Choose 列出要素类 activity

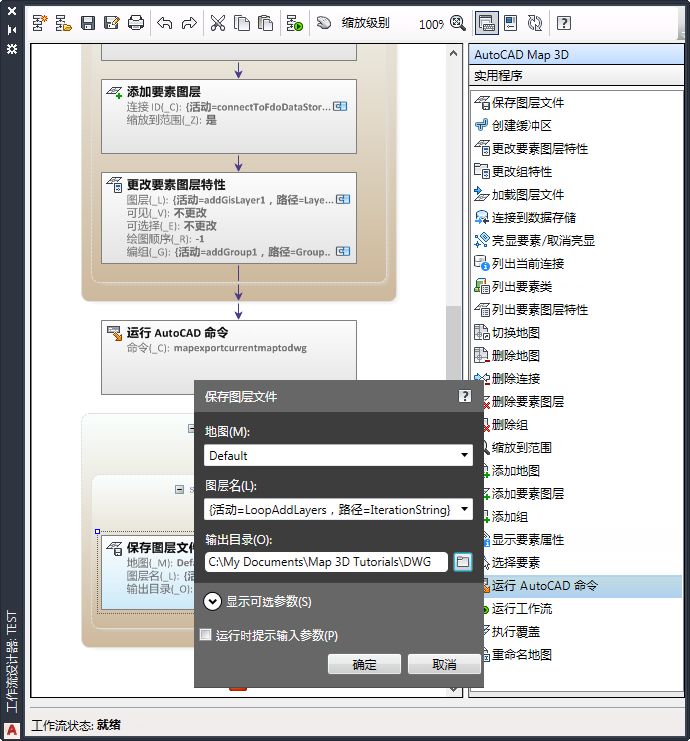(578, 286)
